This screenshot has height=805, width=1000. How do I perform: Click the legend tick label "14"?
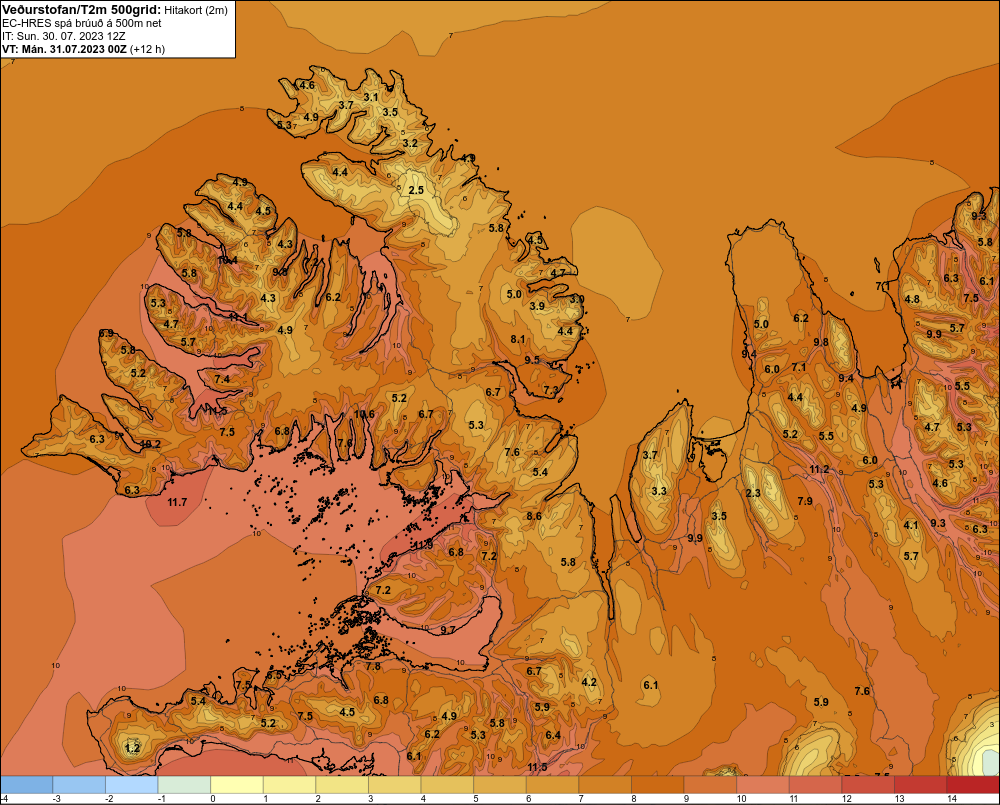coord(952,799)
